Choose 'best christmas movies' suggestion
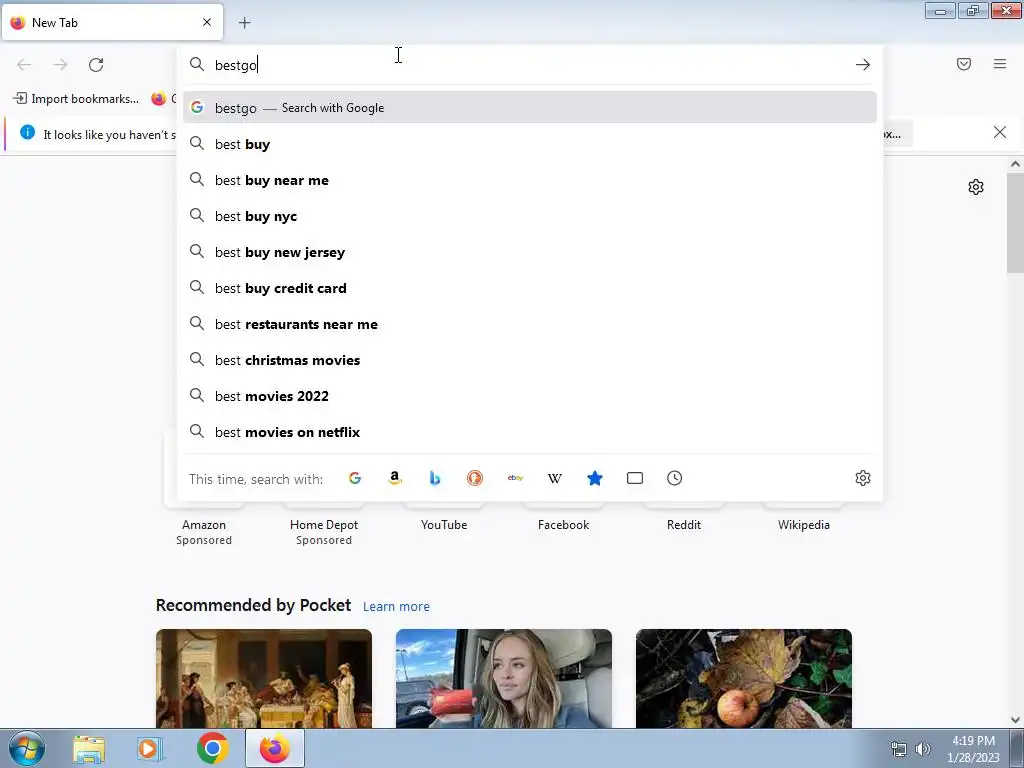The image size is (1024, 768). [x=530, y=360]
